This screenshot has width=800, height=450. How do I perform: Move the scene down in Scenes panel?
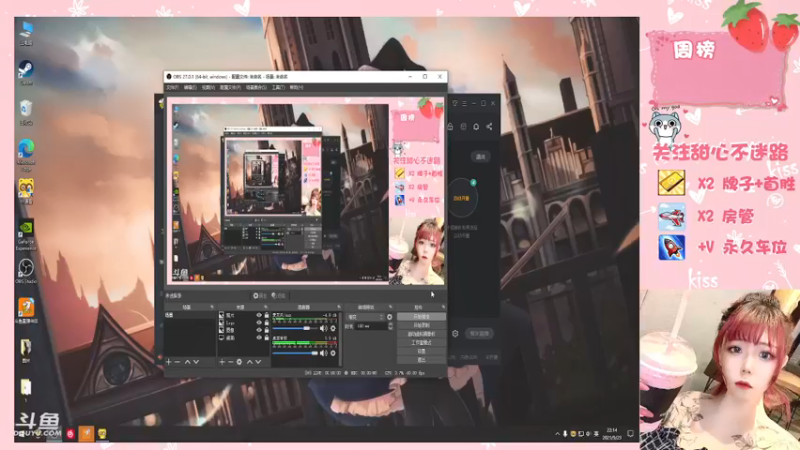point(196,362)
